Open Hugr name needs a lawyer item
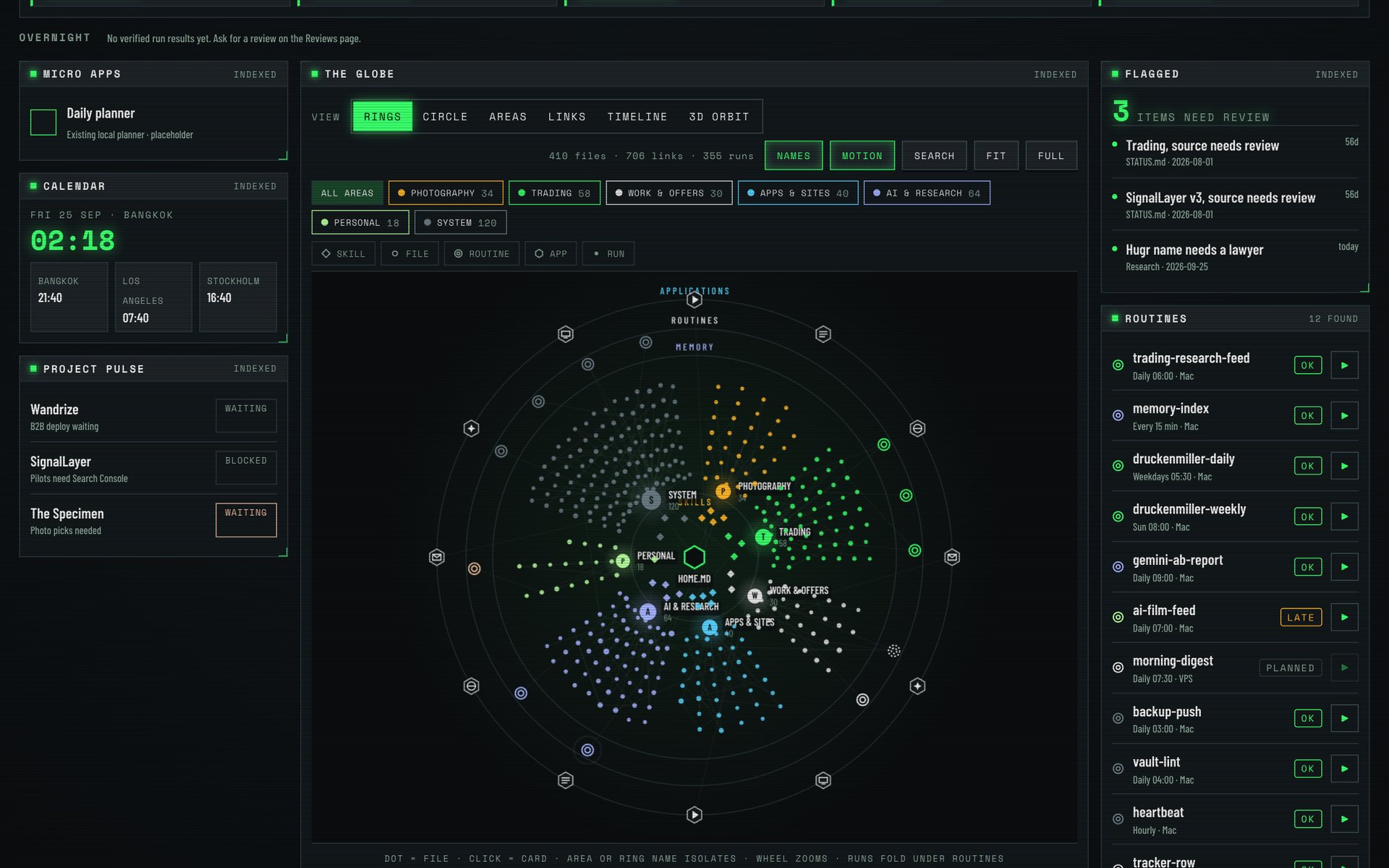This screenshot has width=1389, height=868. coord(1235,257)
